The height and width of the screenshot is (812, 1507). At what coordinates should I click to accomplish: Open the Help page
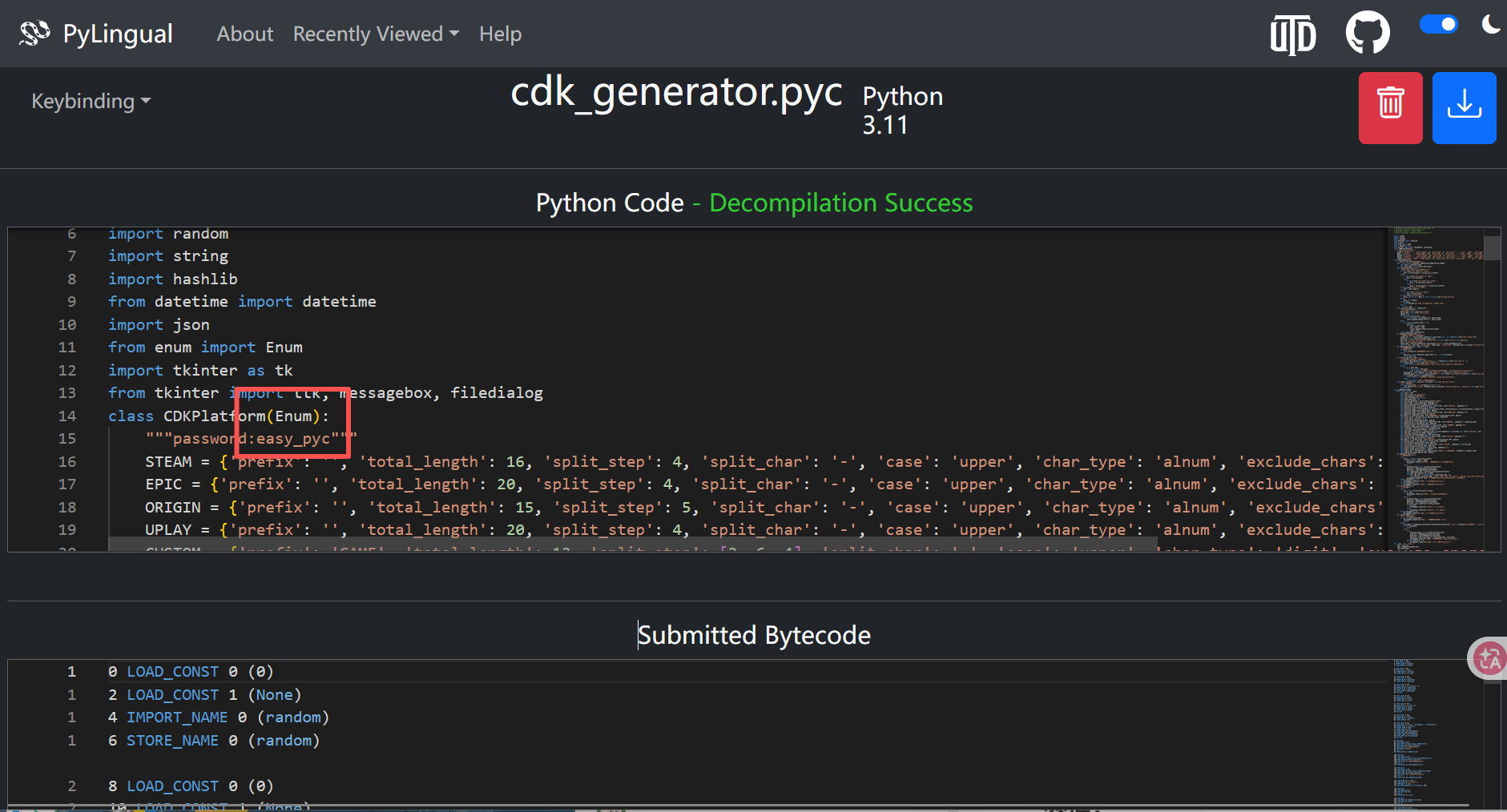[500, 34]
